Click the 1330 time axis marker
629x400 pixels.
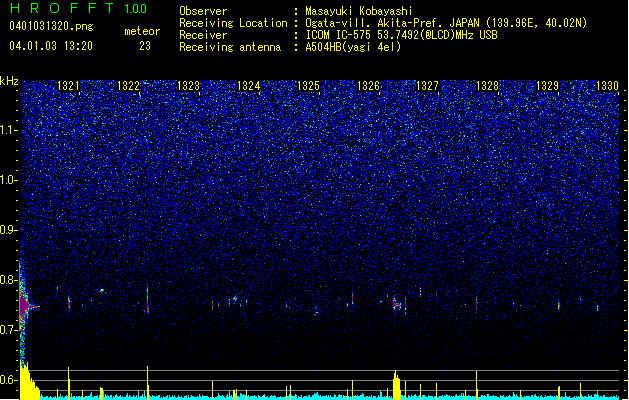pyautogui.click(x=607, y=86)
